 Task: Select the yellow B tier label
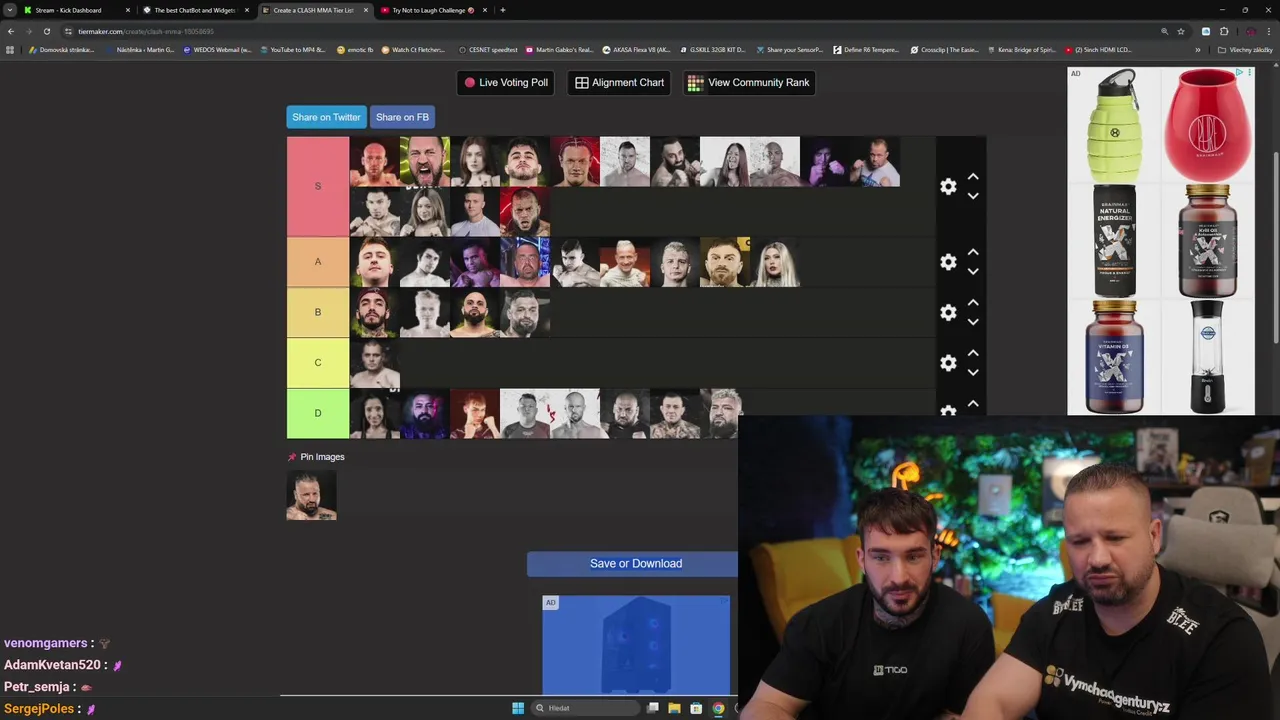coord(318,312)
